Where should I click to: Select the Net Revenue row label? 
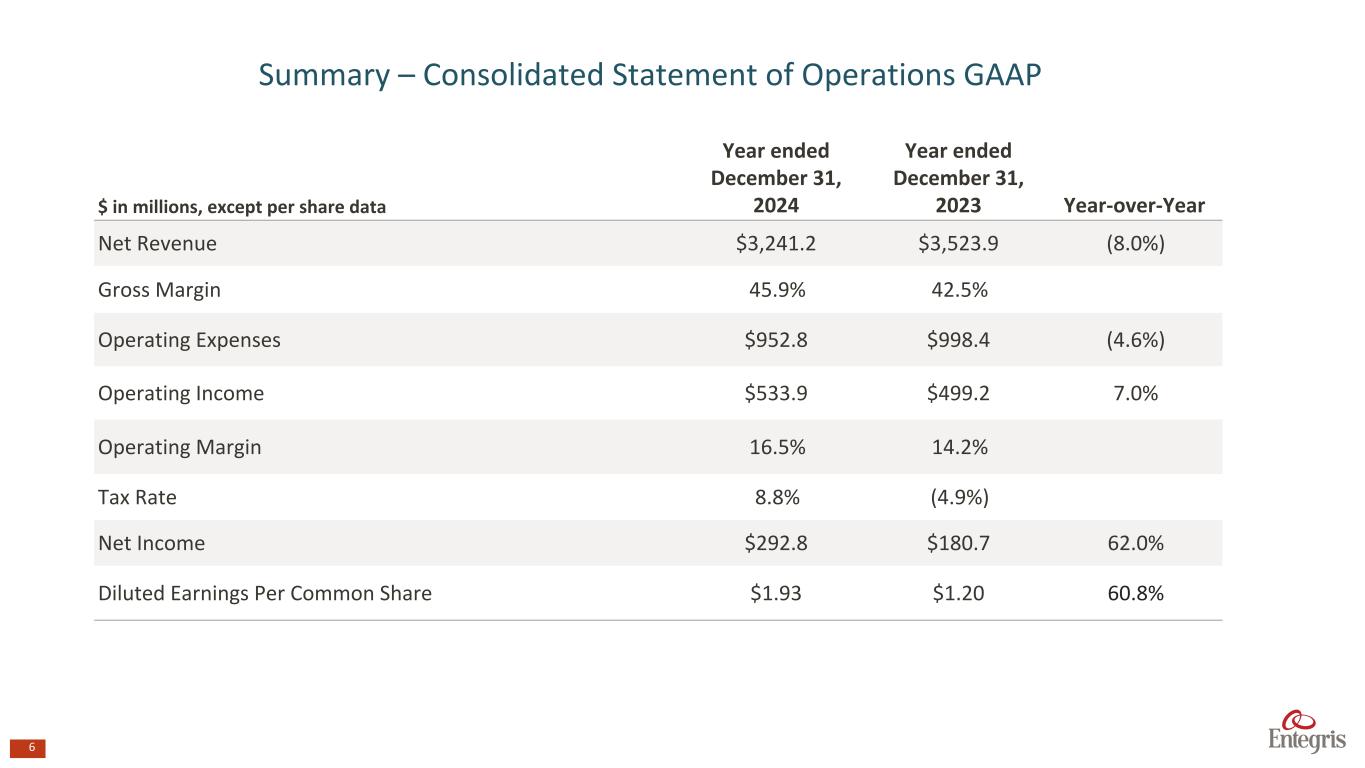pyautogui.click(x=157, y=243)
